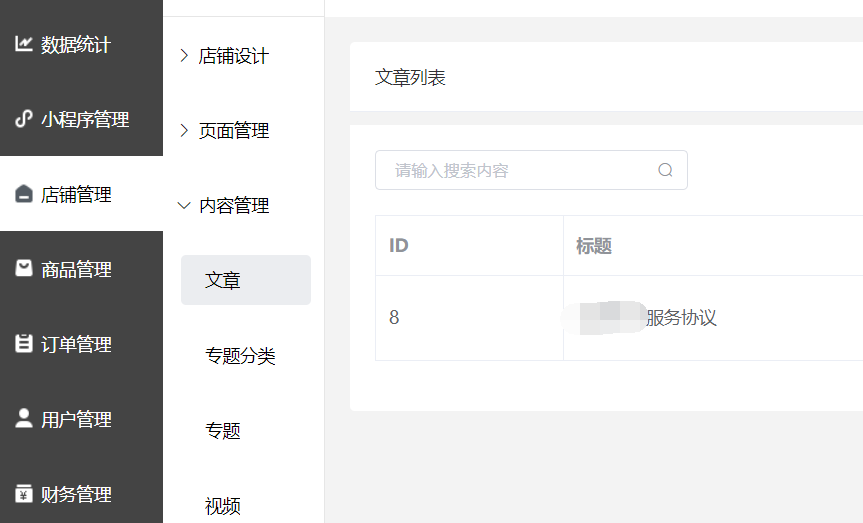
Task: Click the search magnifier icon
Action: point(665,170)
